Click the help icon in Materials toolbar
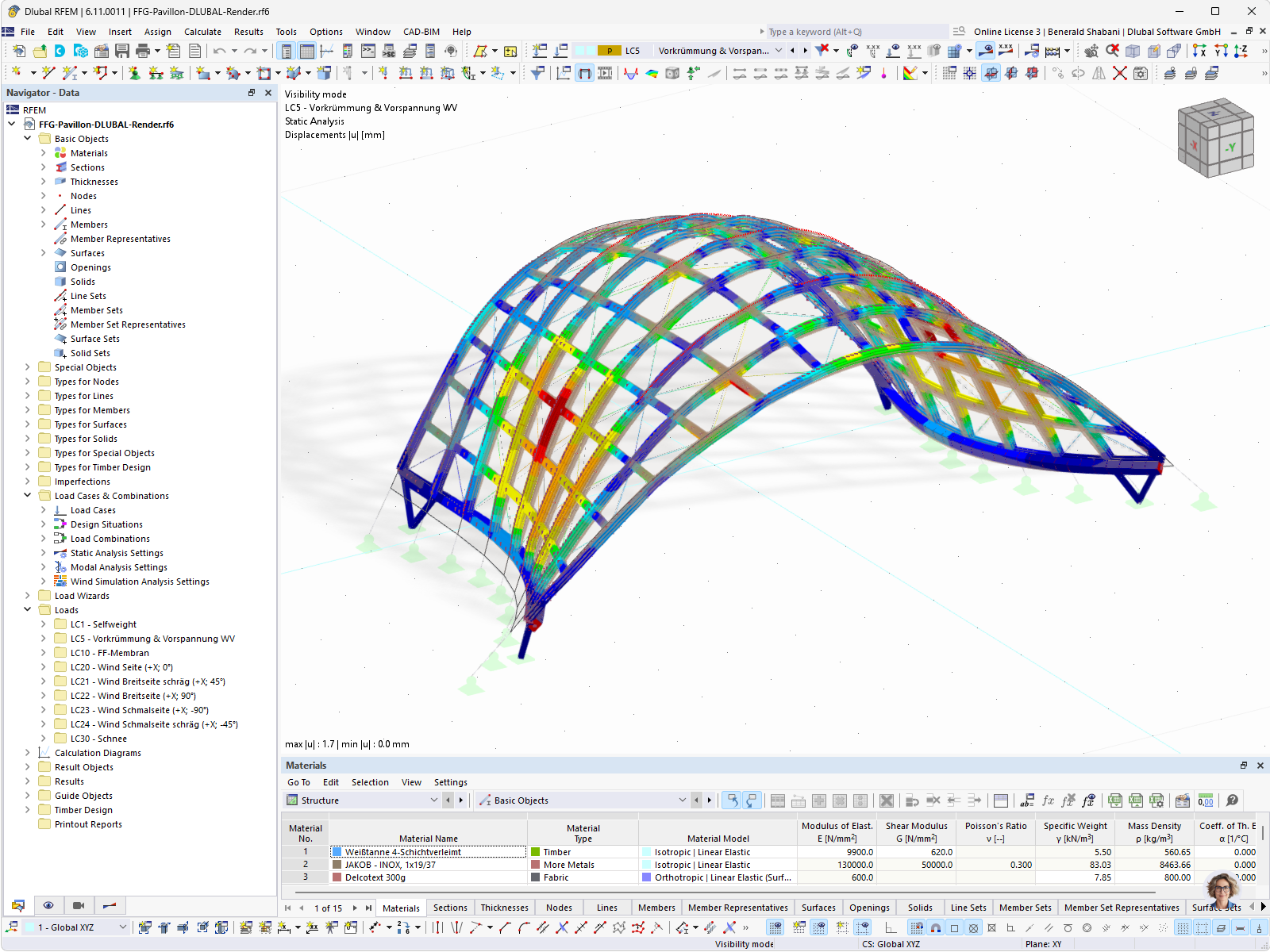This screenshot has width=1270, height=952. [x=1232, y=800]
